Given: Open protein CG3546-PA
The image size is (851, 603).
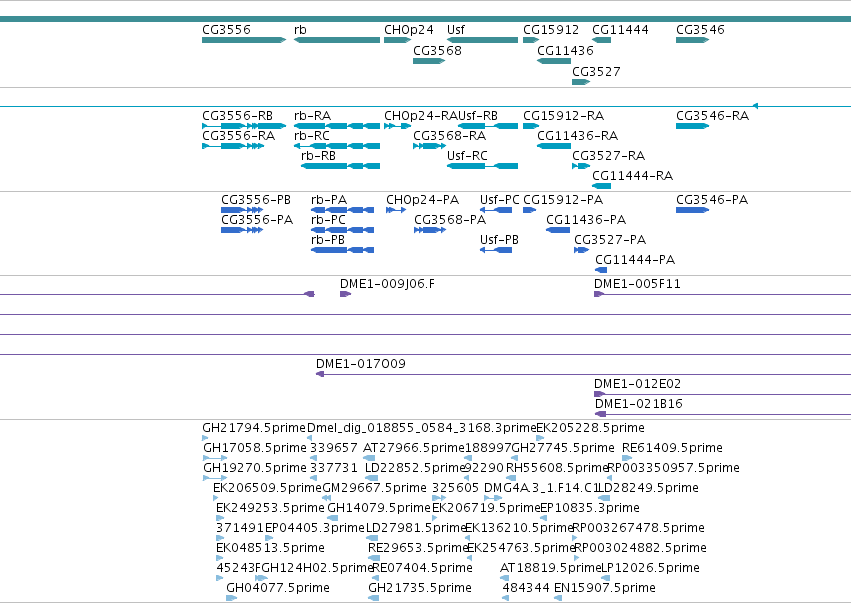Looking at the screenshot, I should [693, 210].
